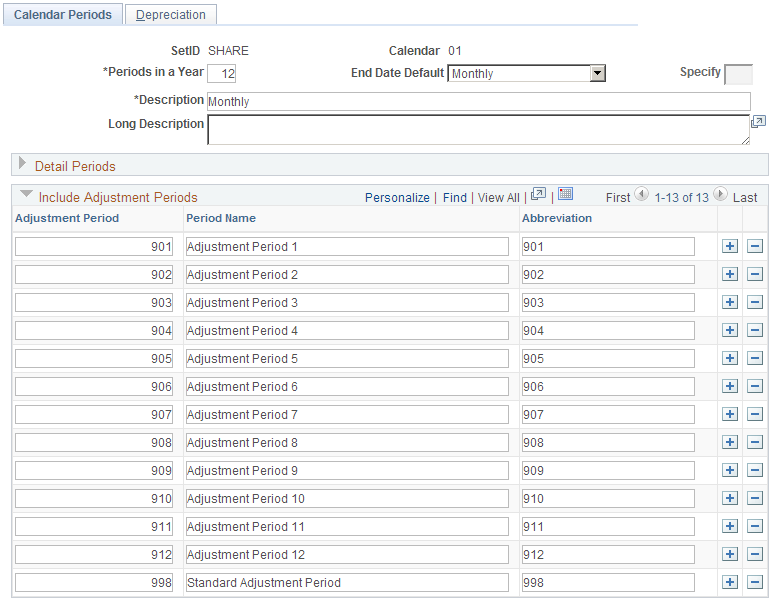Image resolution: width=774 pixels, height=604 pixels.
Task: Edit the Period Name 'Adjustment Period 10'
Action: tap(347, 498)
